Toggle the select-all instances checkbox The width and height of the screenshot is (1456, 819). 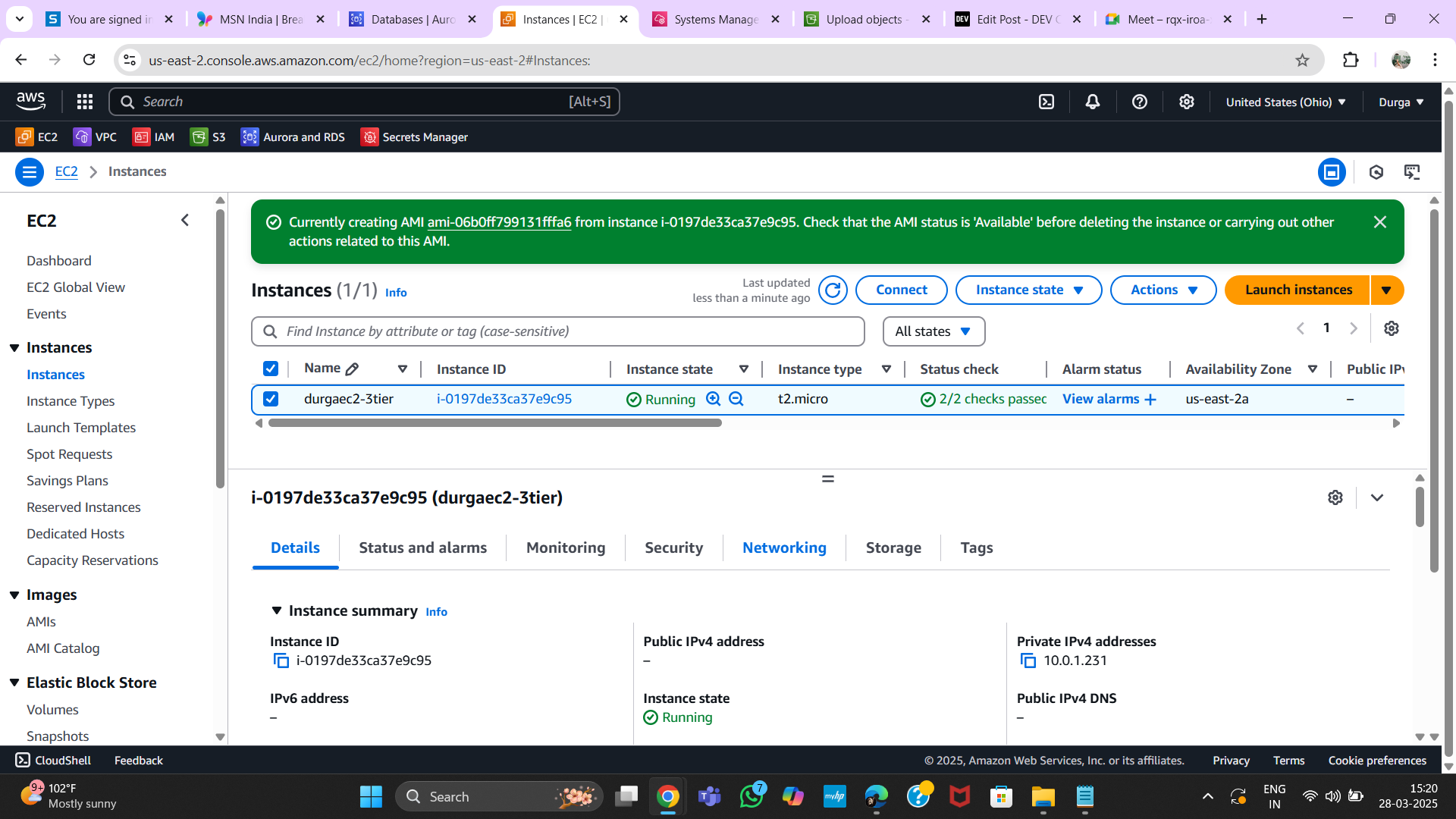(x=271, y=369)
